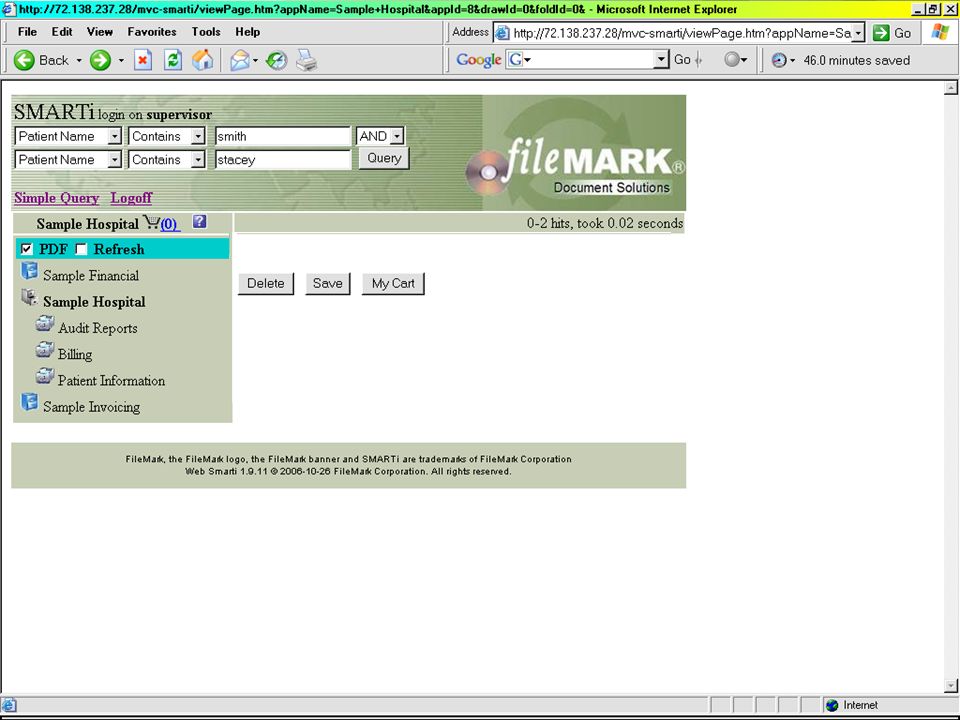Open the AND connector dropdown
Screen dimensions: 960x720
click(x=397, y=136)
